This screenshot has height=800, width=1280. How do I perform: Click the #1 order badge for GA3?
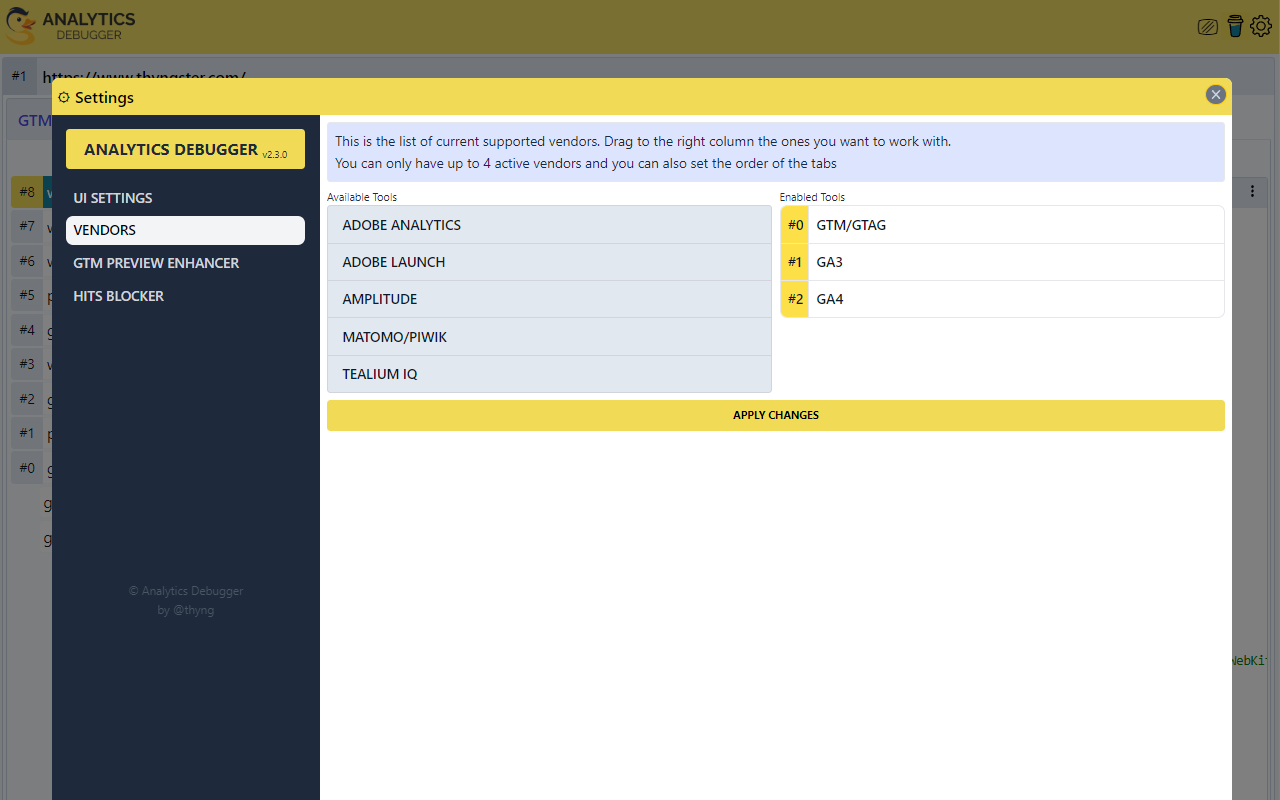(795, 262)
